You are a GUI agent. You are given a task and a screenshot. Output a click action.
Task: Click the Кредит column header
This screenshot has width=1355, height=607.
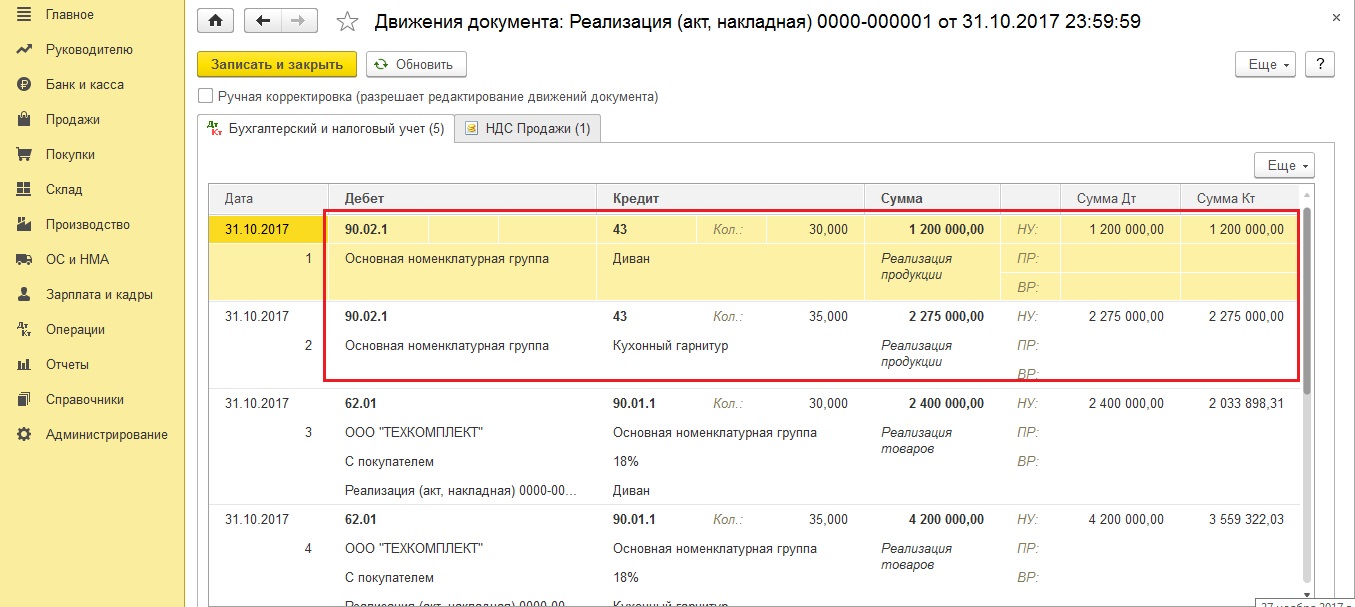pyautogui.click(x=730, y=198)
